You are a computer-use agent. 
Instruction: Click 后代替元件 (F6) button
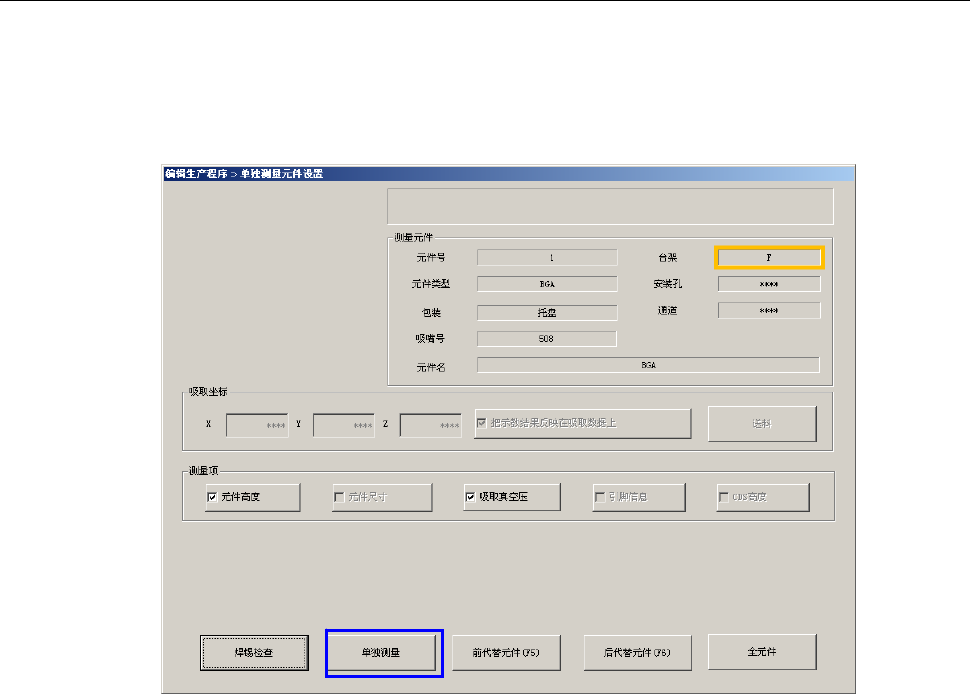(x=636, y=652)
